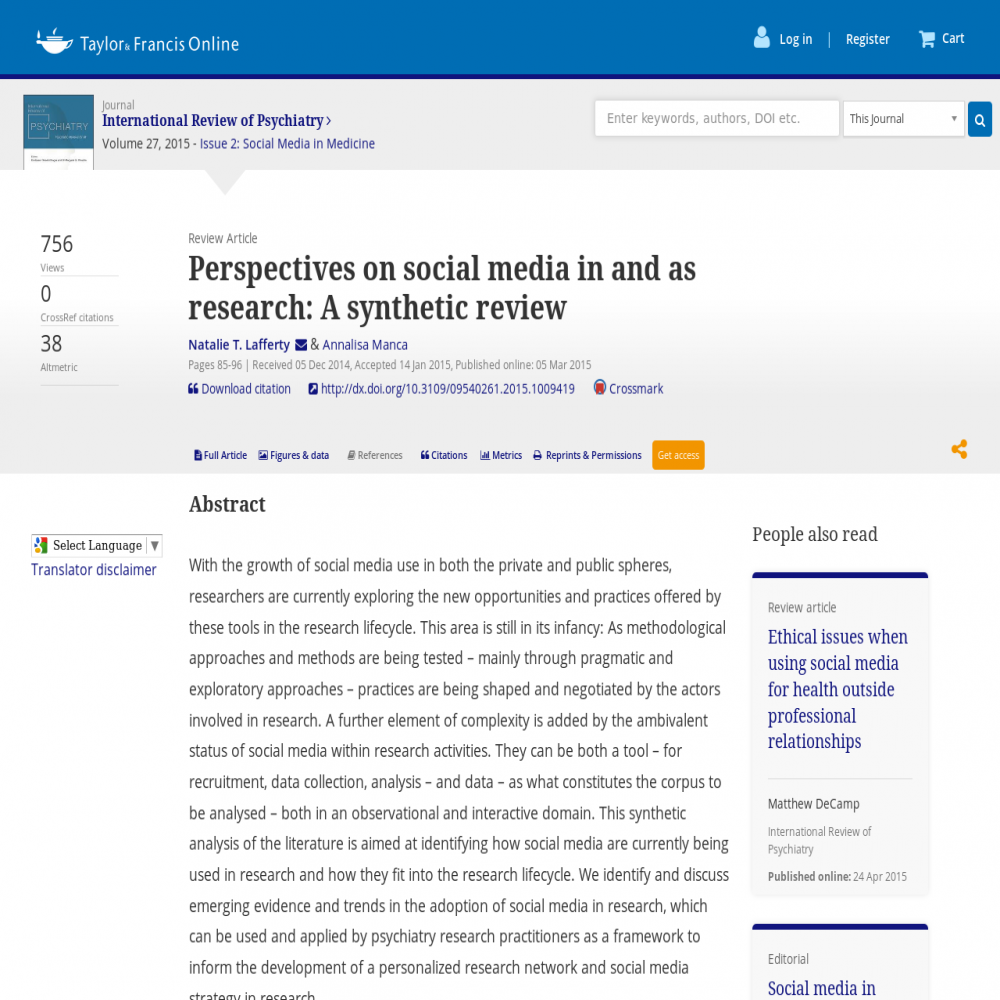1000x1000 pixels.
Task: Open Issue 2: Social Media in Medicine link
Action: click(287, 143)
